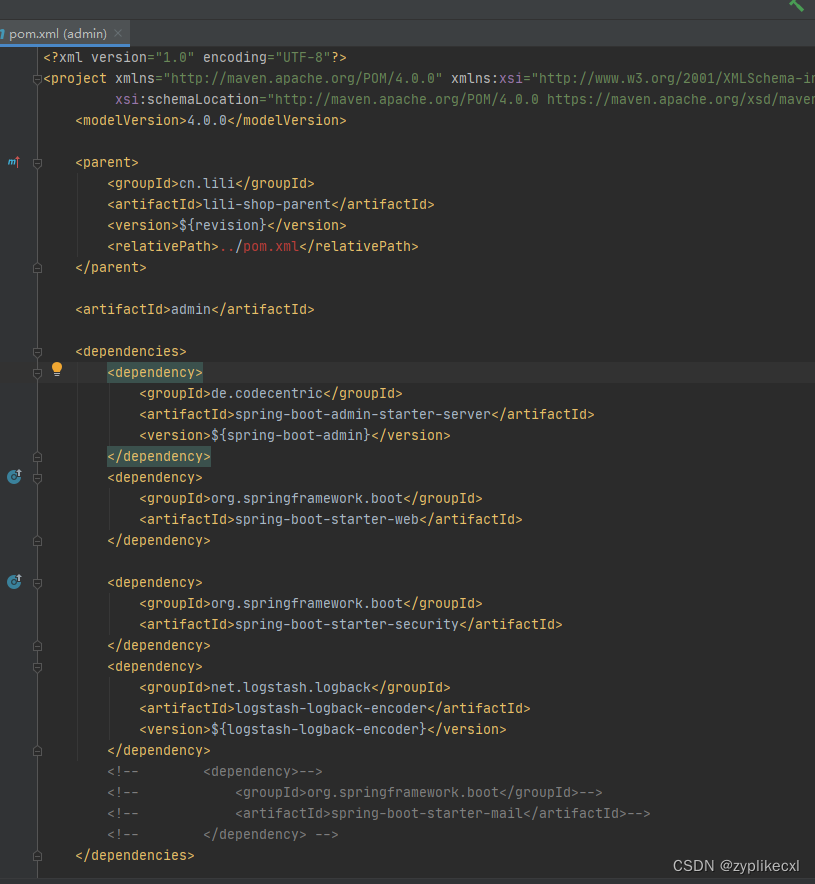
Task: Collapse the de.codecentric dependency block
Action: [x=37, y=372]
